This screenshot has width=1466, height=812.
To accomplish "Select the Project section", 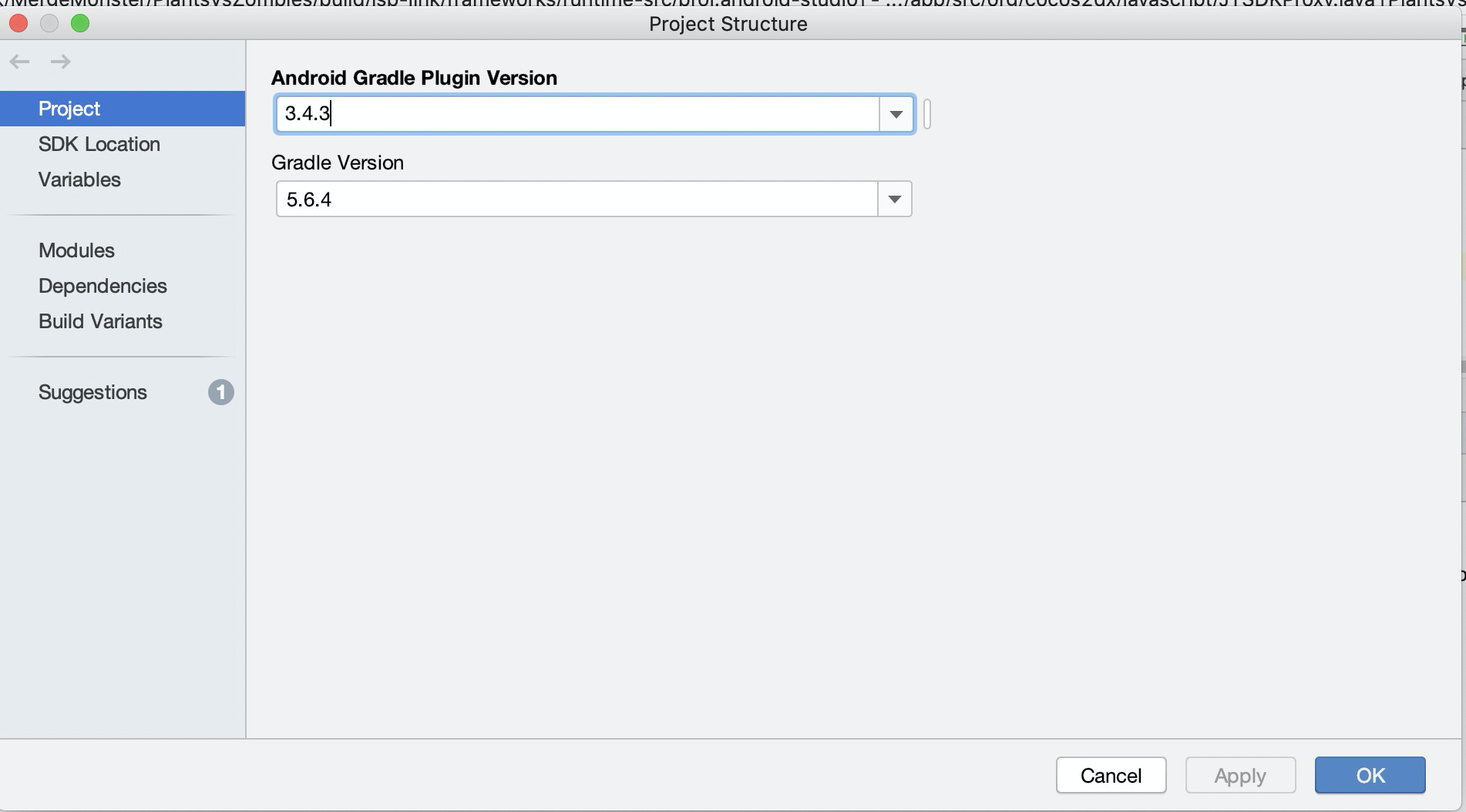I will coord(69,109).
